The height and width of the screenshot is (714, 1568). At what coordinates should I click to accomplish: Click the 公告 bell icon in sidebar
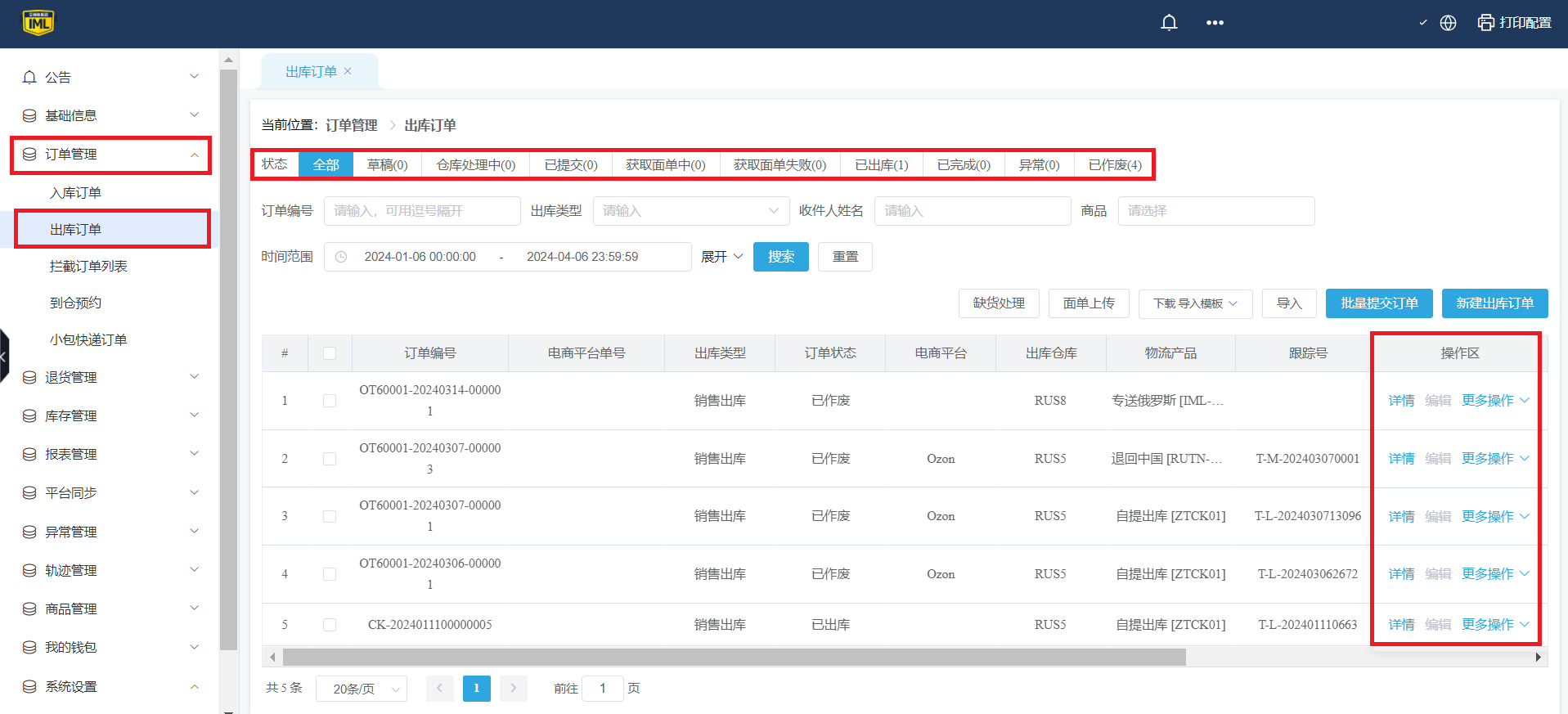click(29, 77)
